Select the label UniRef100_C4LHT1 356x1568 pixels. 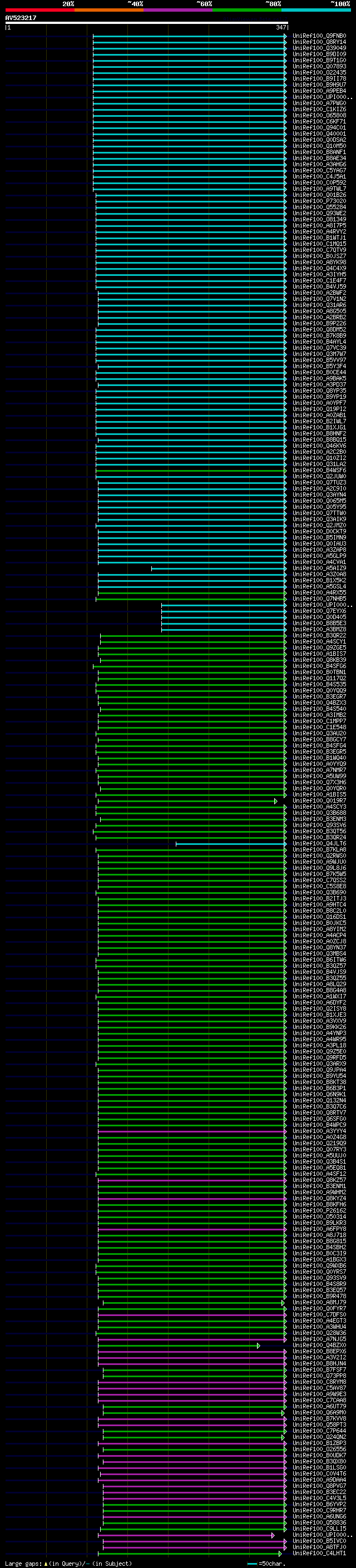click(x=319, y=1554)
